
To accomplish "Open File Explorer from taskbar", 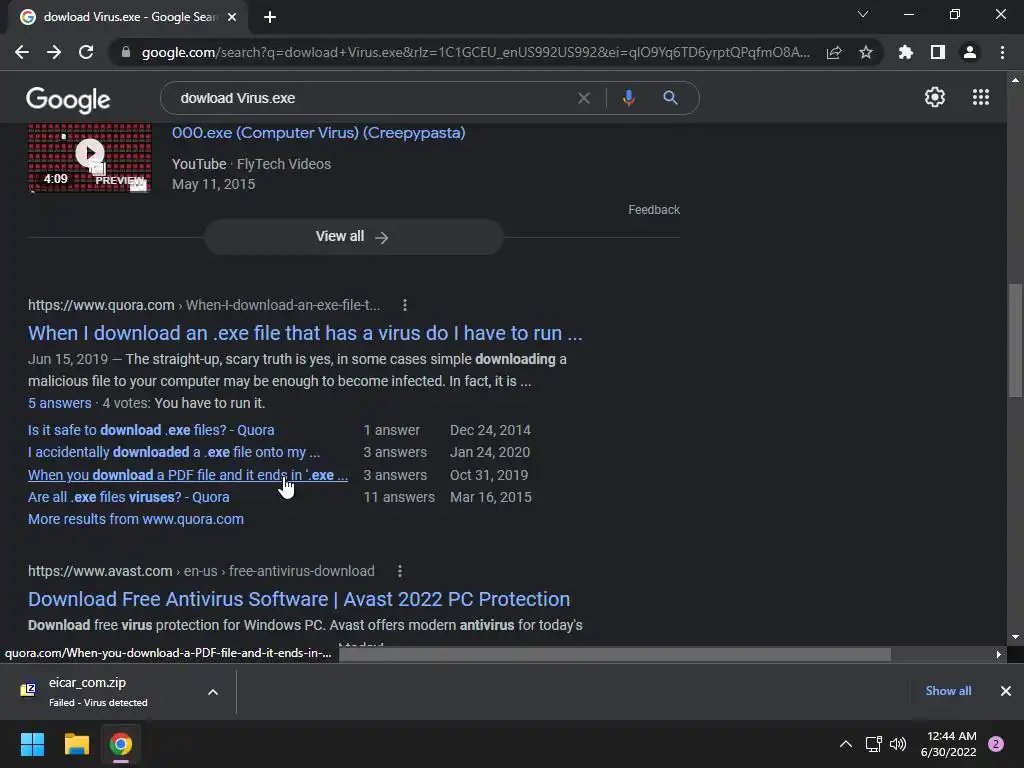I will click(76, 744).
